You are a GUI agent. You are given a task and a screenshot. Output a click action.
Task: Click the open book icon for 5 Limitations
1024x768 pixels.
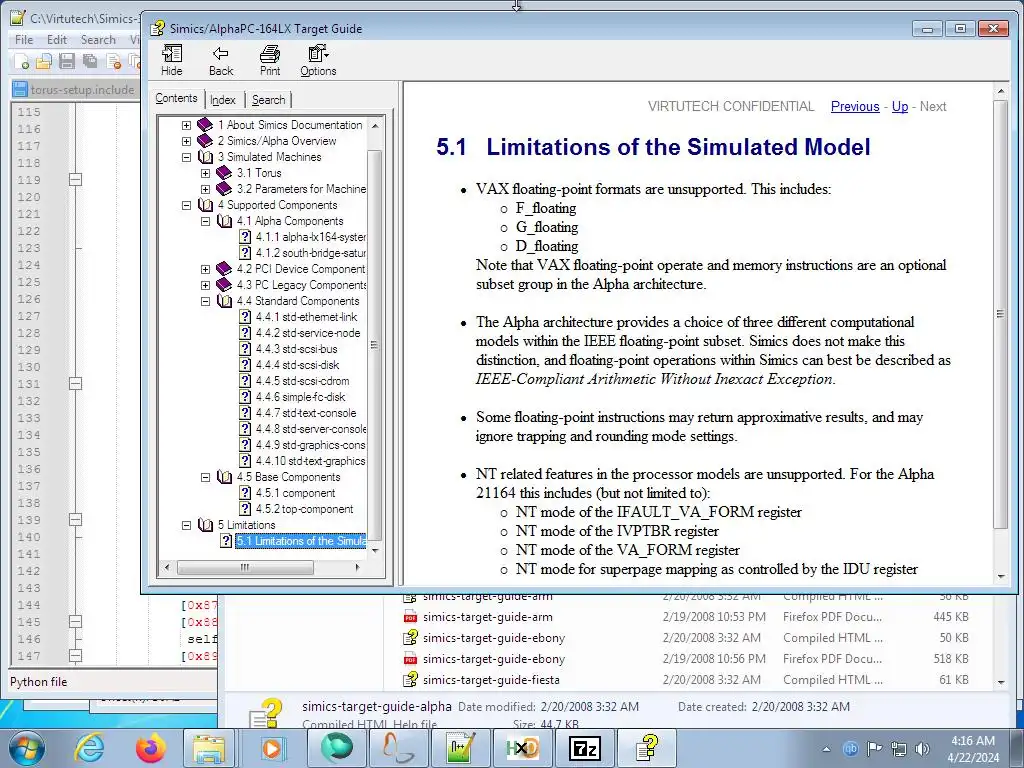tap(205, 525)
